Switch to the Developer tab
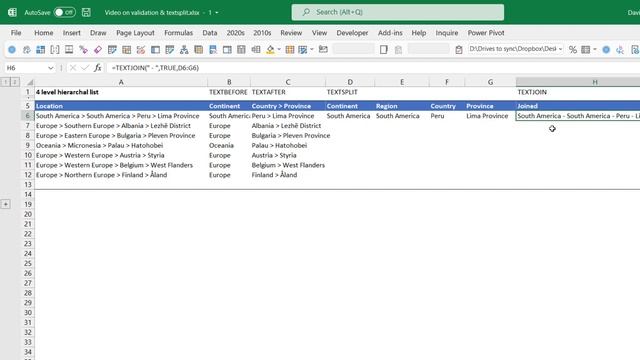This screenshot has width=640, height=360. pos(352,33)
